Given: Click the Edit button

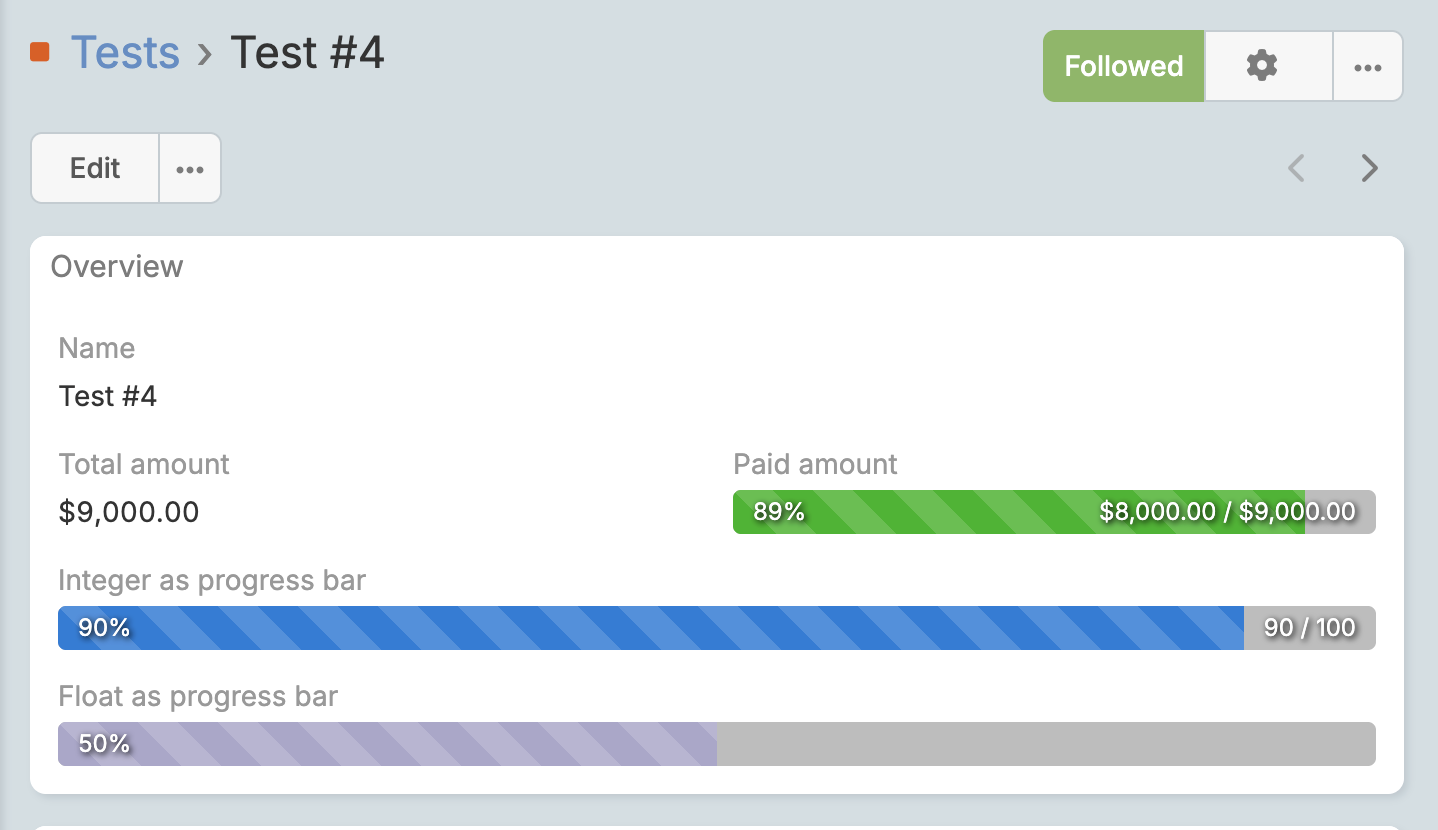Looking at the screenshot, I should [94, 167].
